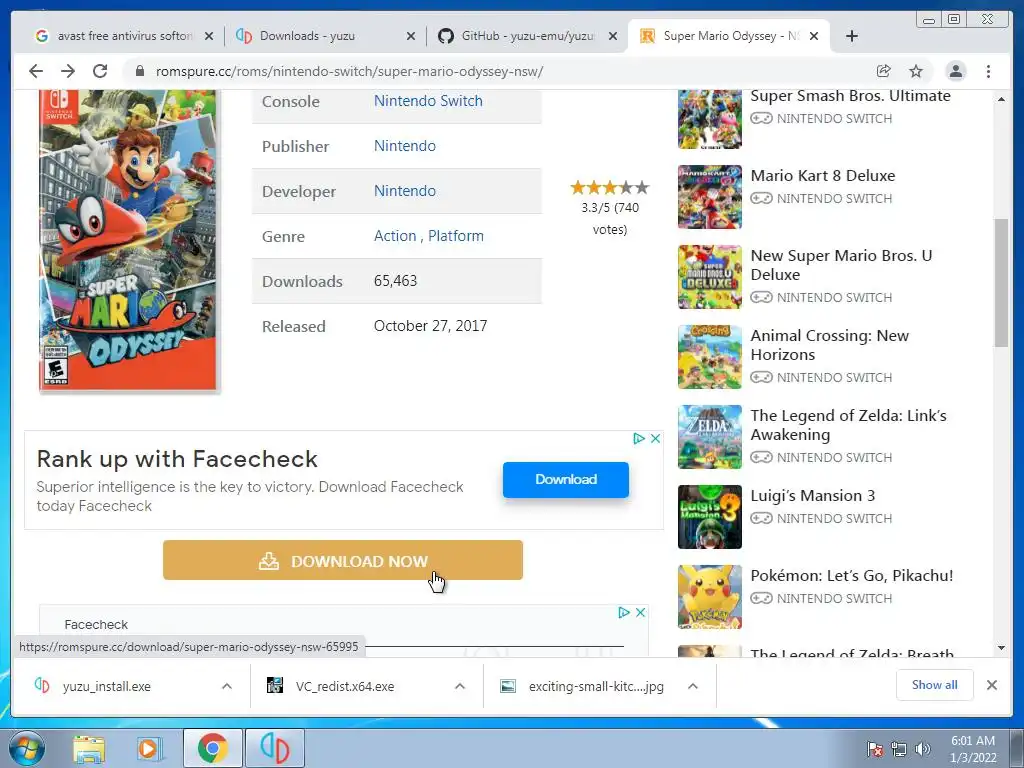Open the Windows Start menu
The image size is (1024, 768).
click(x=27, y=748)
